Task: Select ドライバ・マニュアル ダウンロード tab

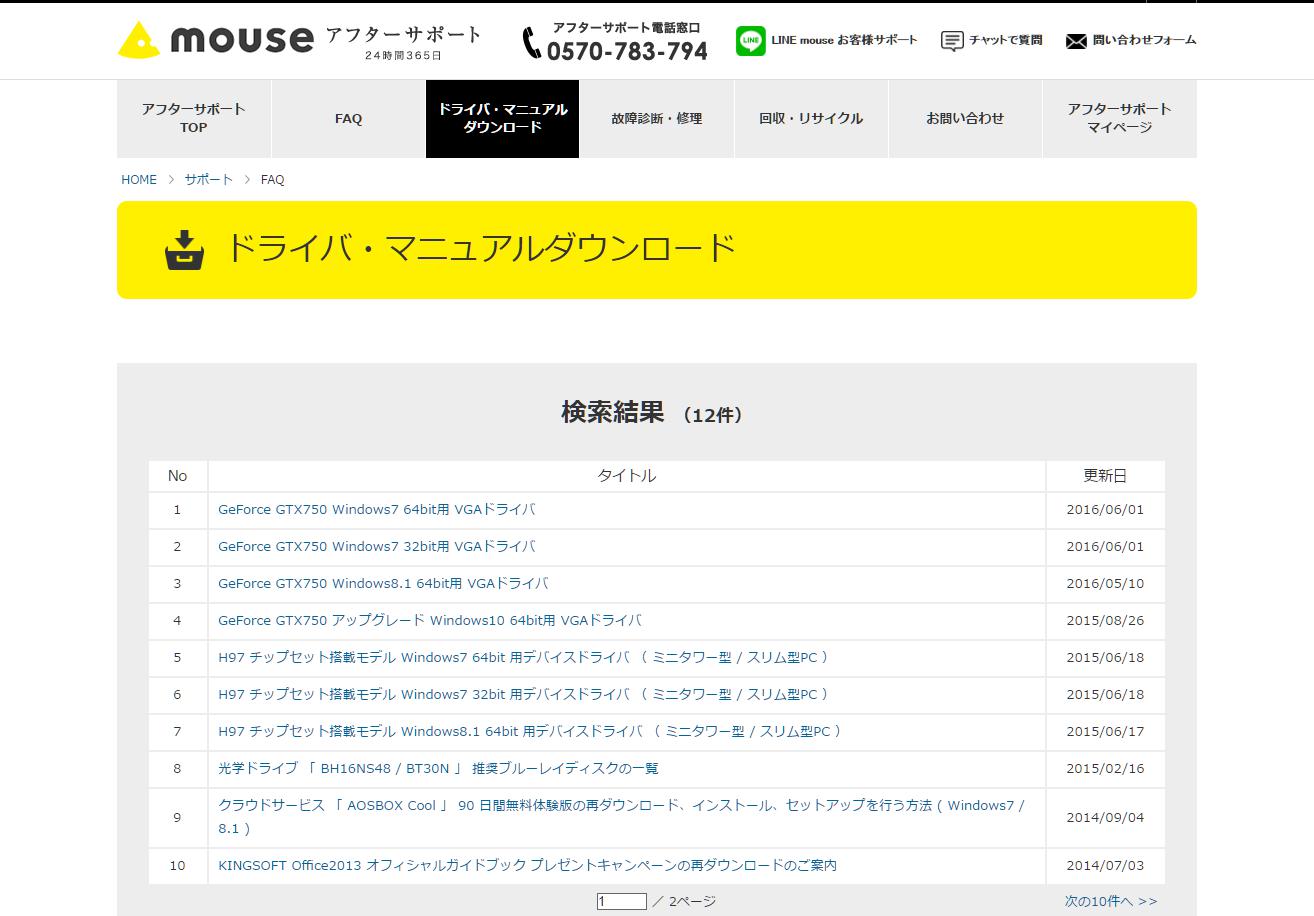Action: (x=502, y=118)
